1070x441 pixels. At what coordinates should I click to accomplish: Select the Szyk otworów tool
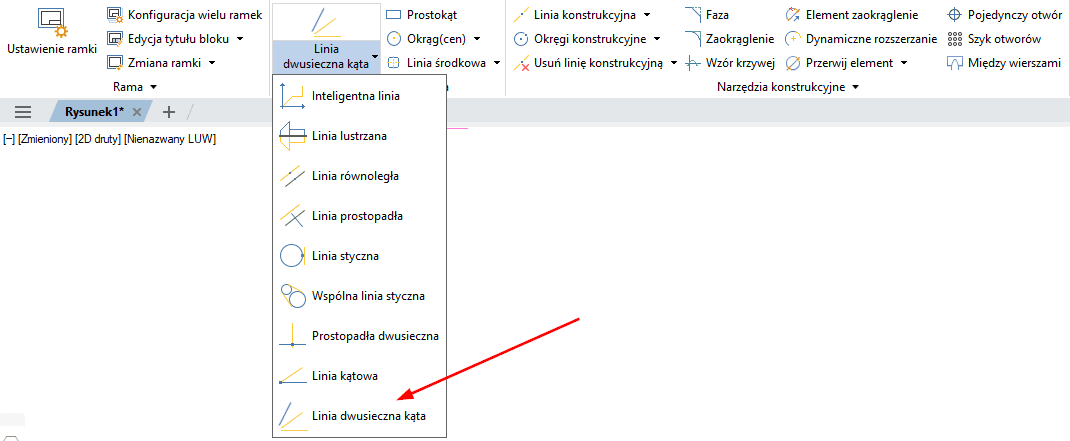pyautogui.click(x=994, y=39)
